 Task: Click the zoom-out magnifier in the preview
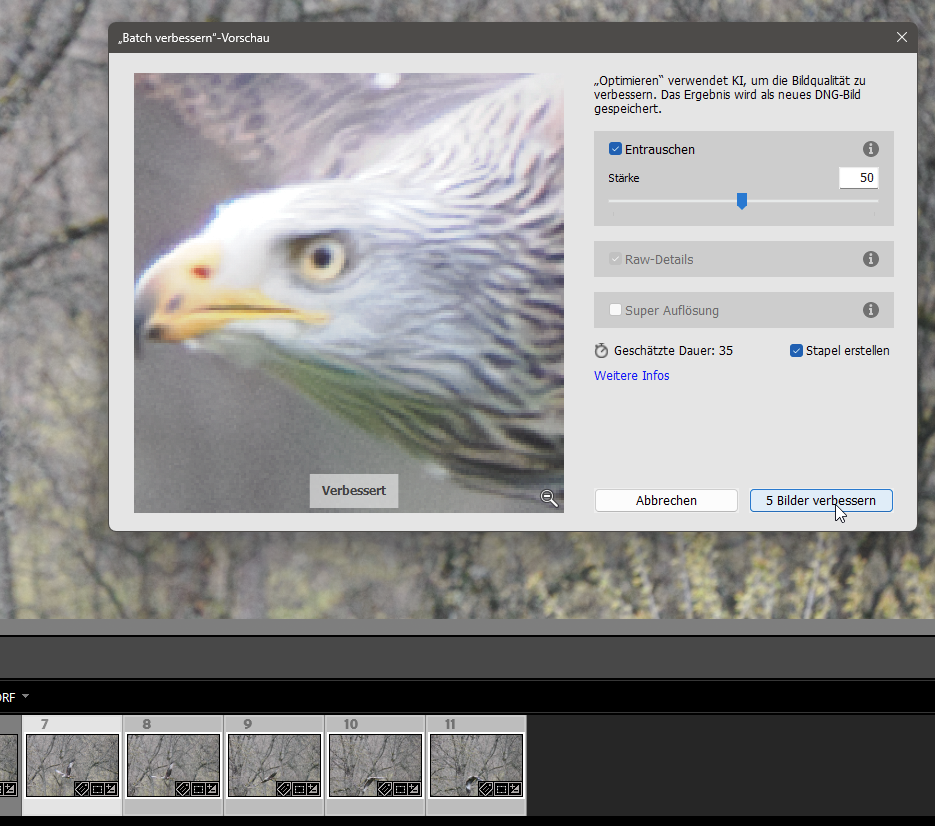pyautogui.click(x=549, y=498)
